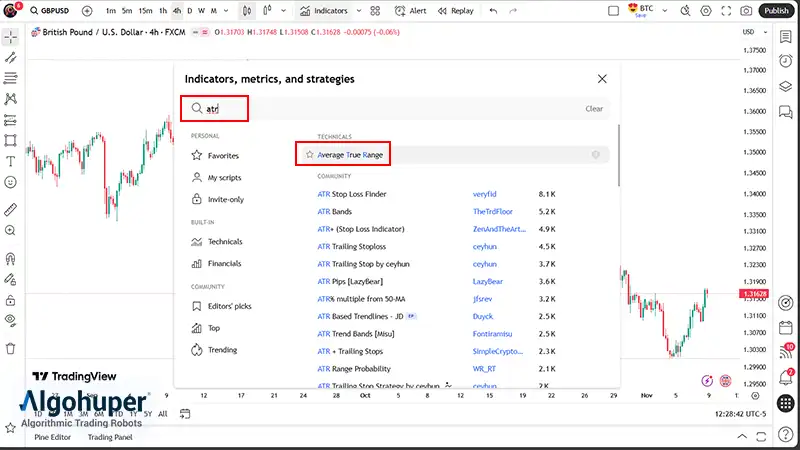Image resolution: width=800 pixels, height=450 pixels.
Task: Select the Ruler measure tool
Action: pyautogui.click(x=10, y=209)
